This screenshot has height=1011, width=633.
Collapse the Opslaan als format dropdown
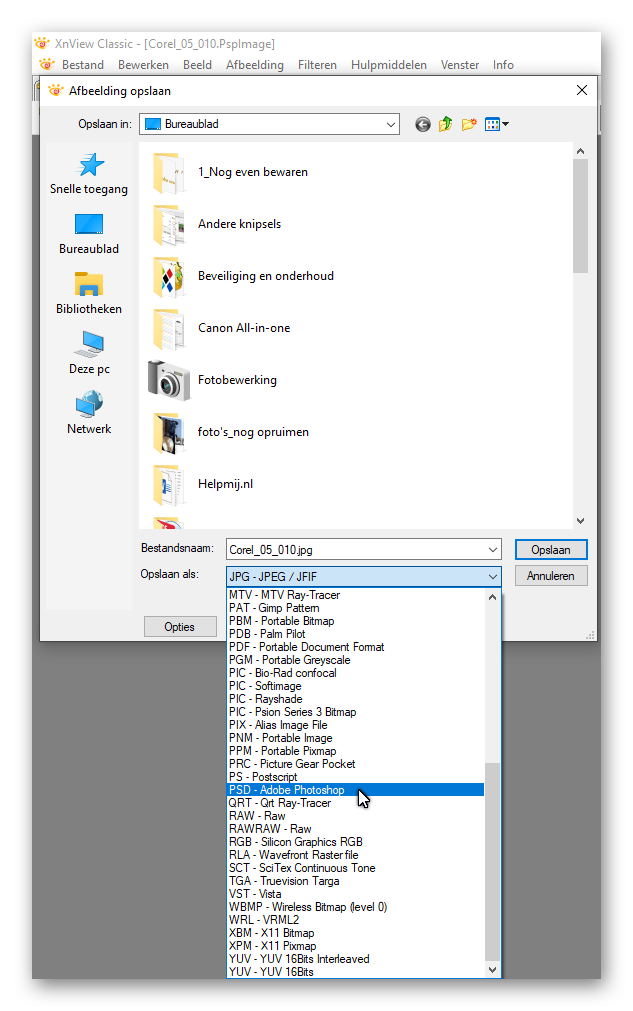click(x=493, y=576)
